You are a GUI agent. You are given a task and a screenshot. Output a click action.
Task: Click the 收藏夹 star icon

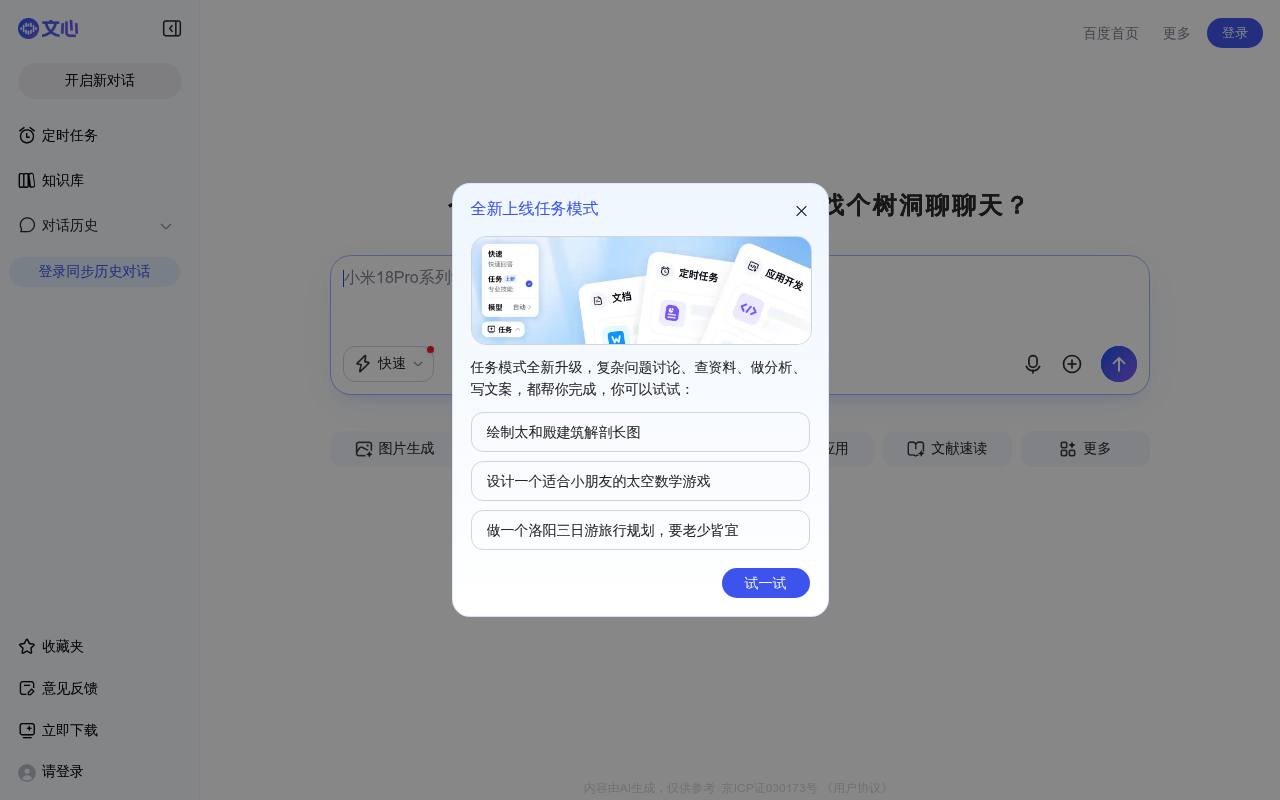(27, 646)
